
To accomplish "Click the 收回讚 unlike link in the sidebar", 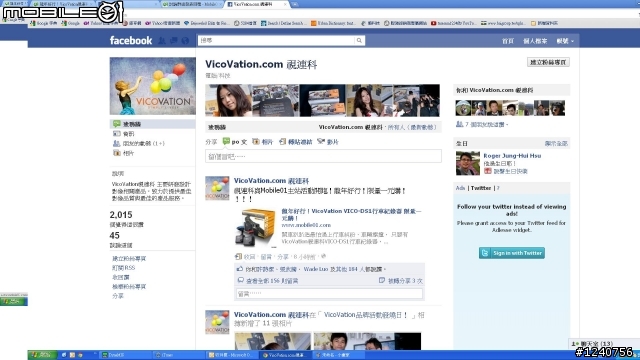I will click(121, 277).
